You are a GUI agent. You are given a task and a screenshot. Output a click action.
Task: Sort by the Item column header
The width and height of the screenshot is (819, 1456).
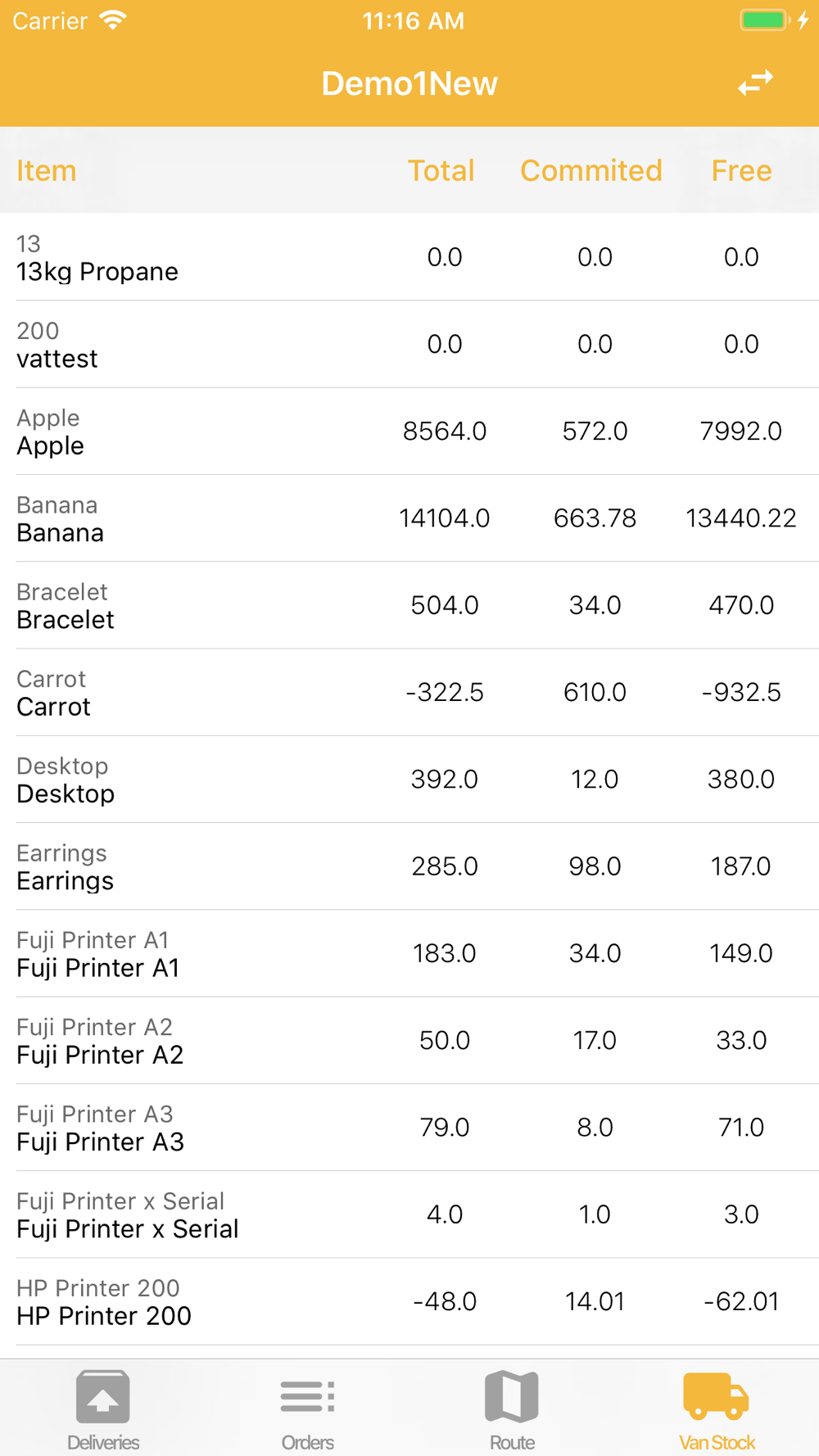click(47, 170)
